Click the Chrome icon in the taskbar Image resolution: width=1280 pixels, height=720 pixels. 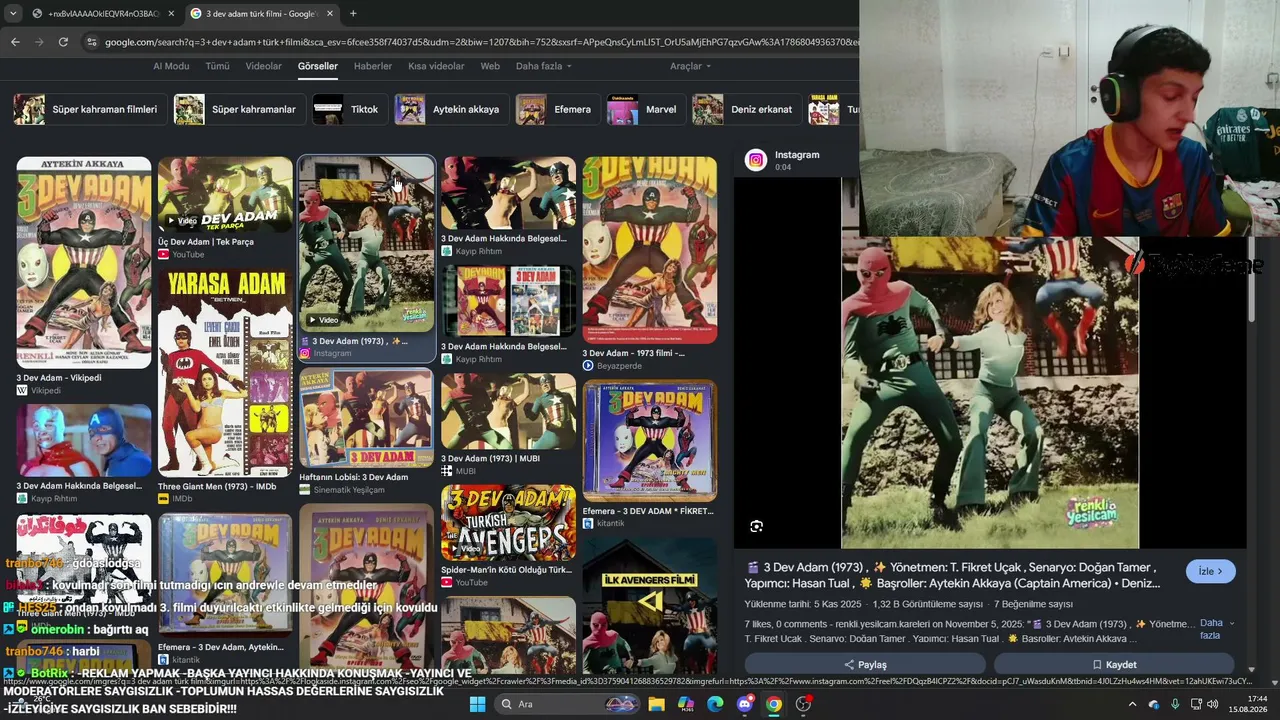click(x=774, y=704)
